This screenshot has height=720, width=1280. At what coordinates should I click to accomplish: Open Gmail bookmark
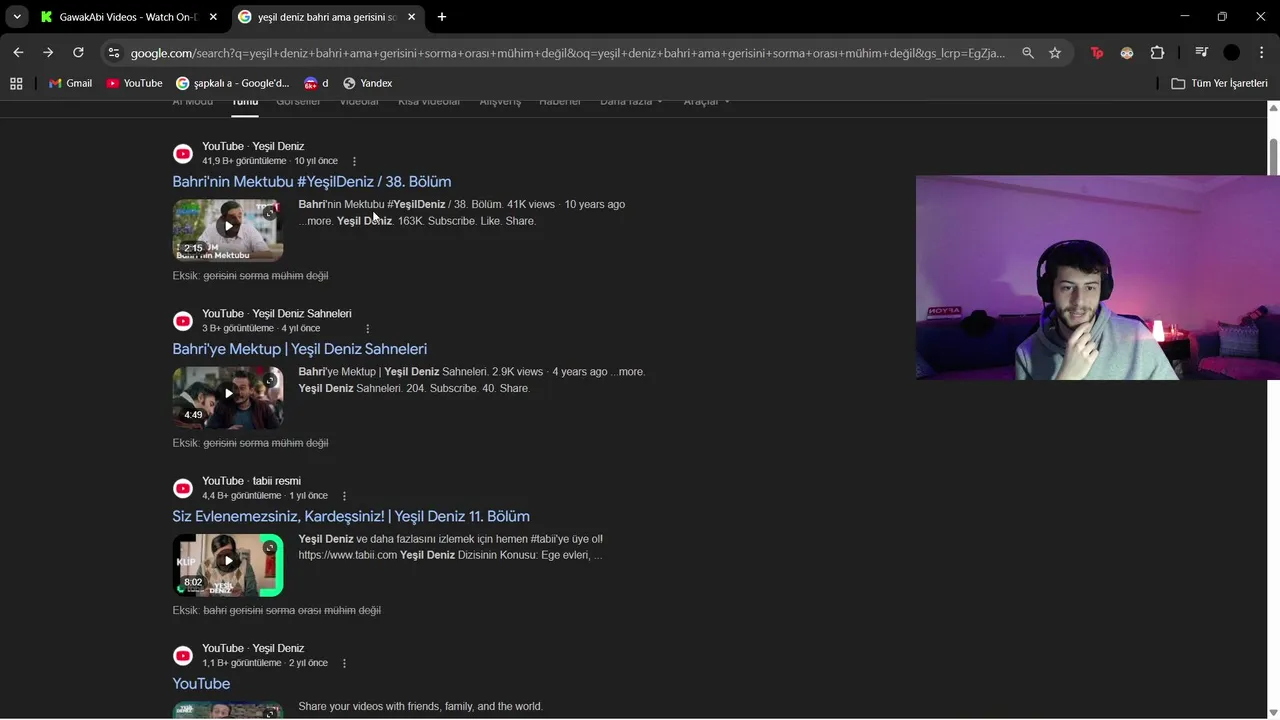(71, 83)
